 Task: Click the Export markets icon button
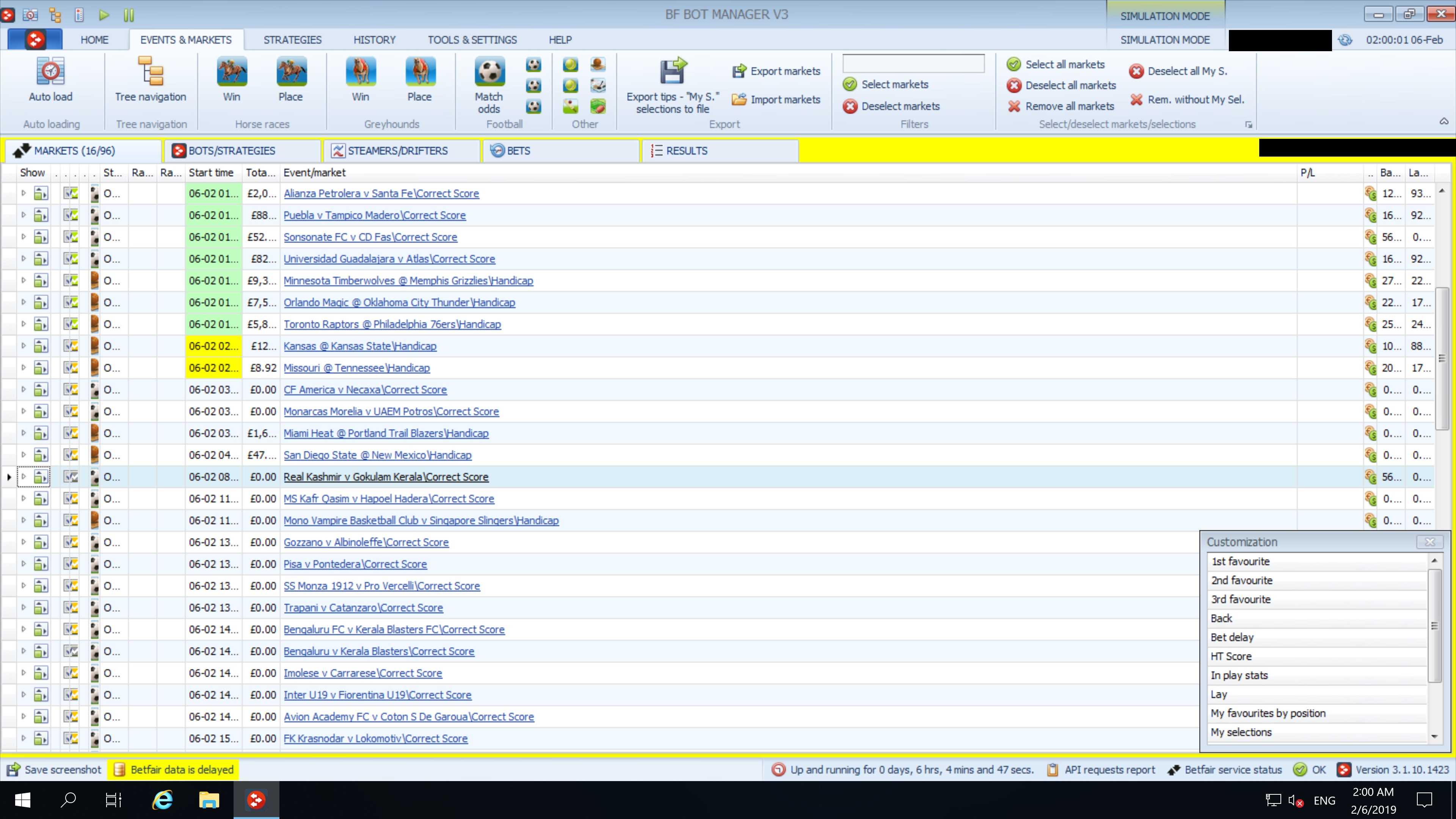coord(739,71)
